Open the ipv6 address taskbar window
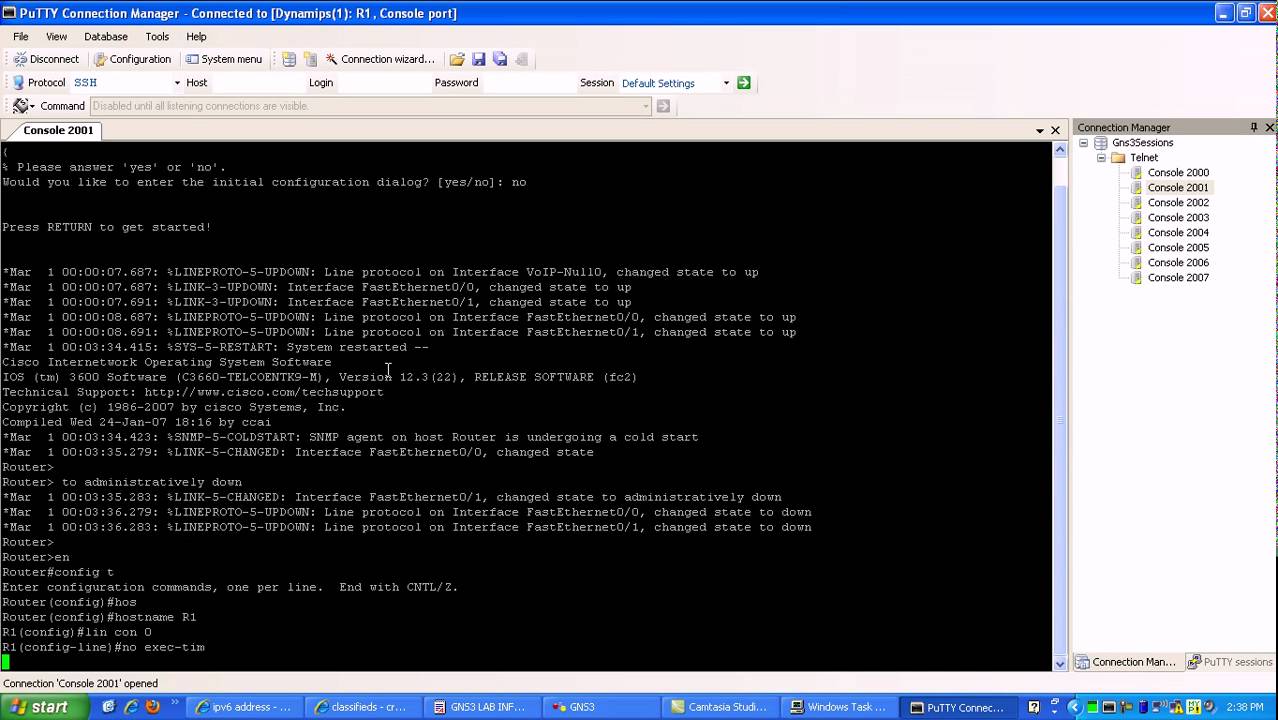 click(245, 707)
